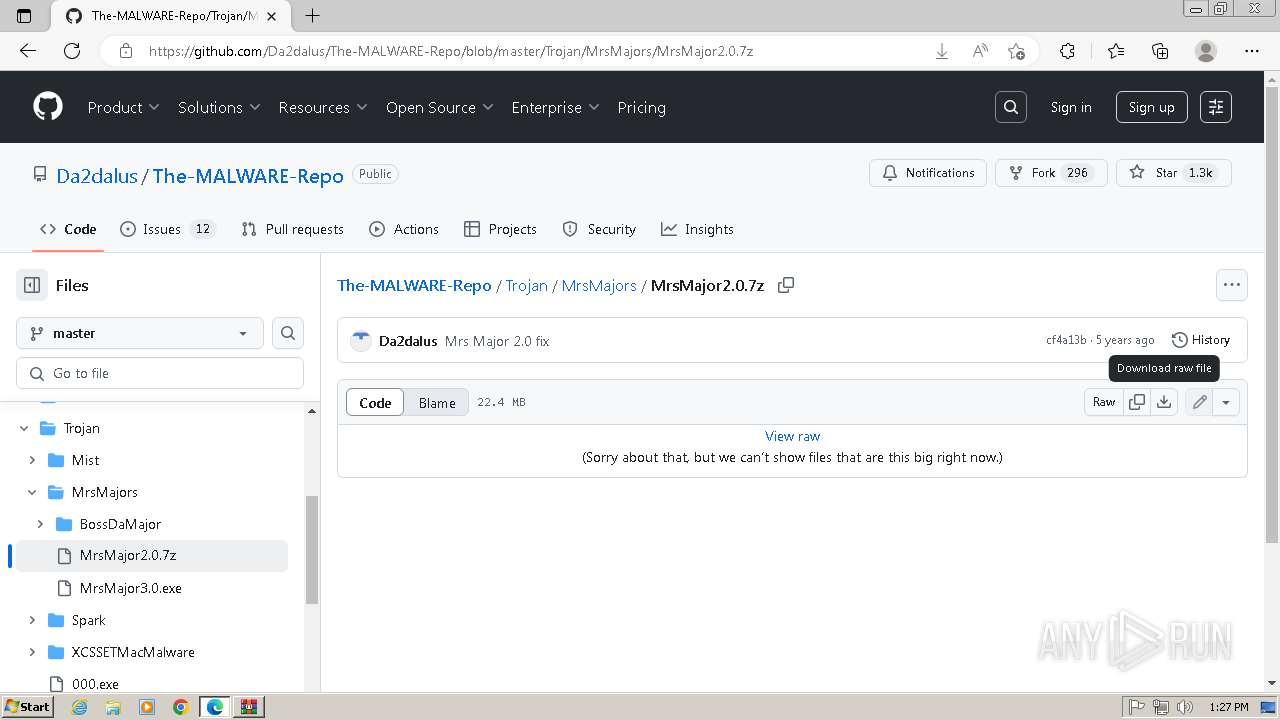Expand the Open Source menu

click(440, 107)
